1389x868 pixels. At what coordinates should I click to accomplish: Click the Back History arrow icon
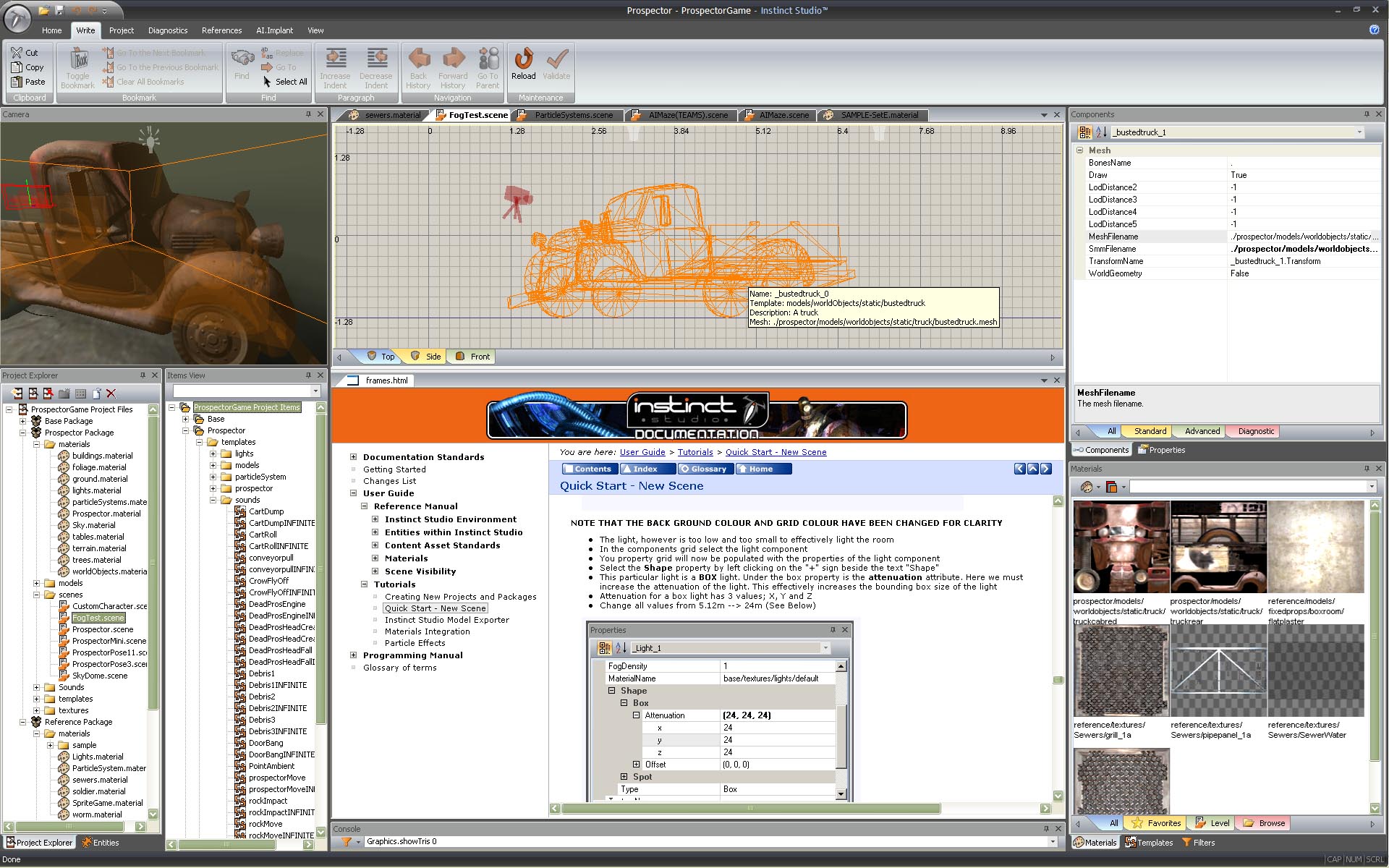point(418,58)
